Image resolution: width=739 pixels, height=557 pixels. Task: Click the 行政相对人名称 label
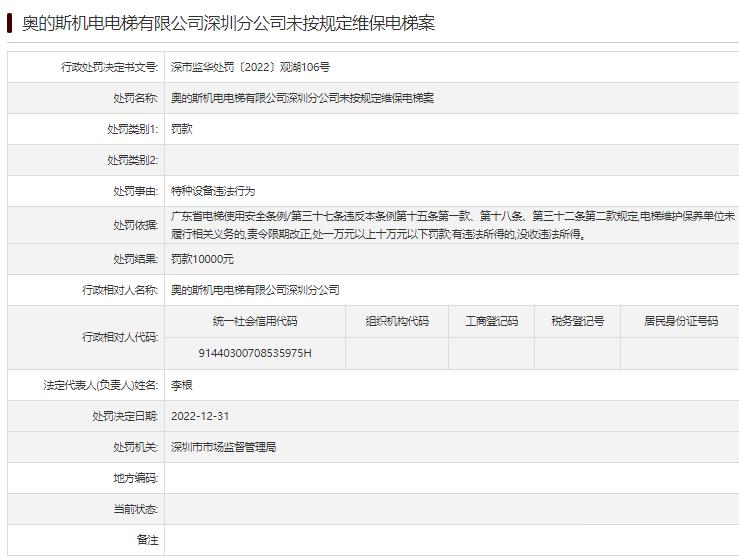[120, 290]
